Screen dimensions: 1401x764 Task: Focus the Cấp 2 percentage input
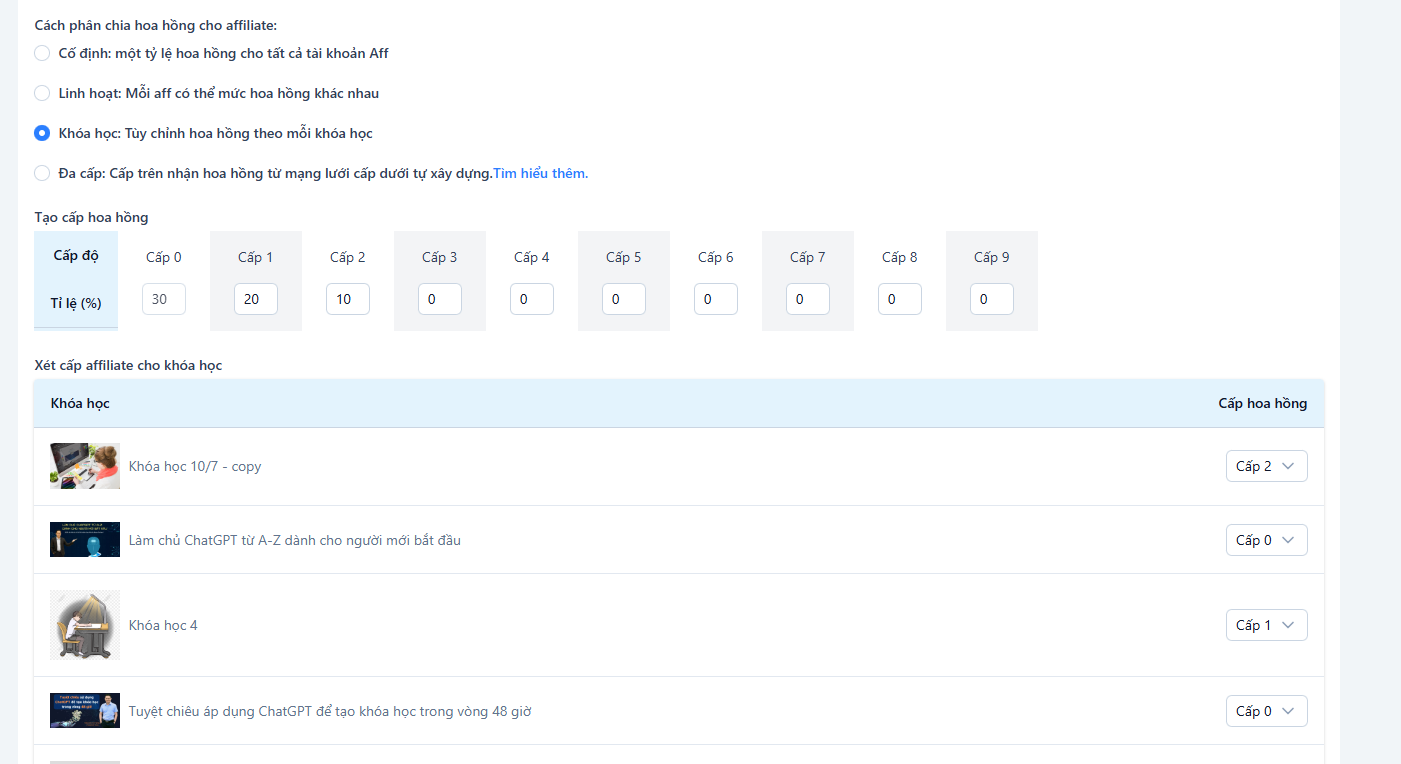pos(348,299)
